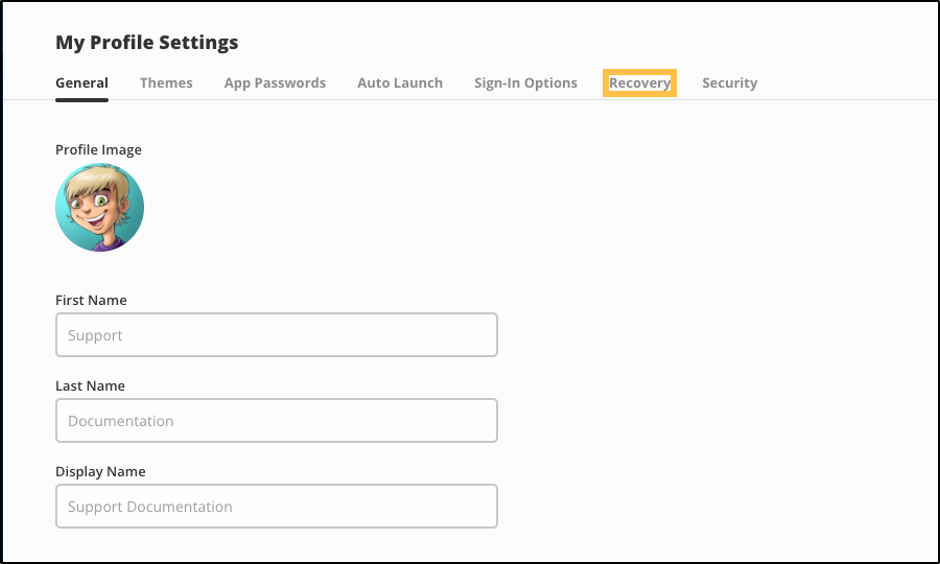This screenshot has width=940, height=564.
Task: Go to the Auto Launch tab
Action: coord(400,83)
